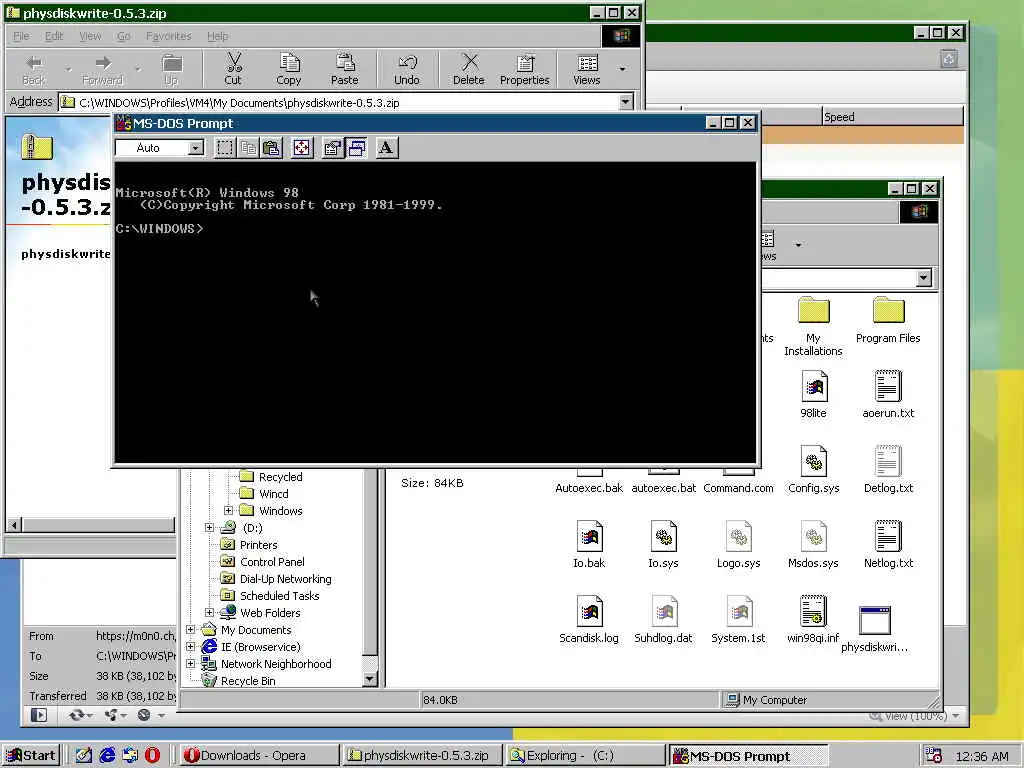
Task: Select the Detlog.txt file
Action: (x=888, y=469)
